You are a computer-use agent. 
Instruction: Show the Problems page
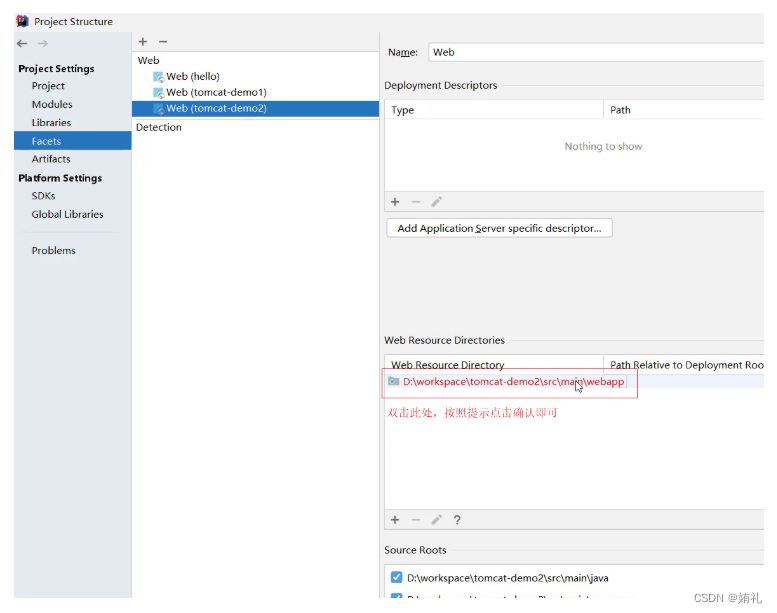(x=54, y=250)
